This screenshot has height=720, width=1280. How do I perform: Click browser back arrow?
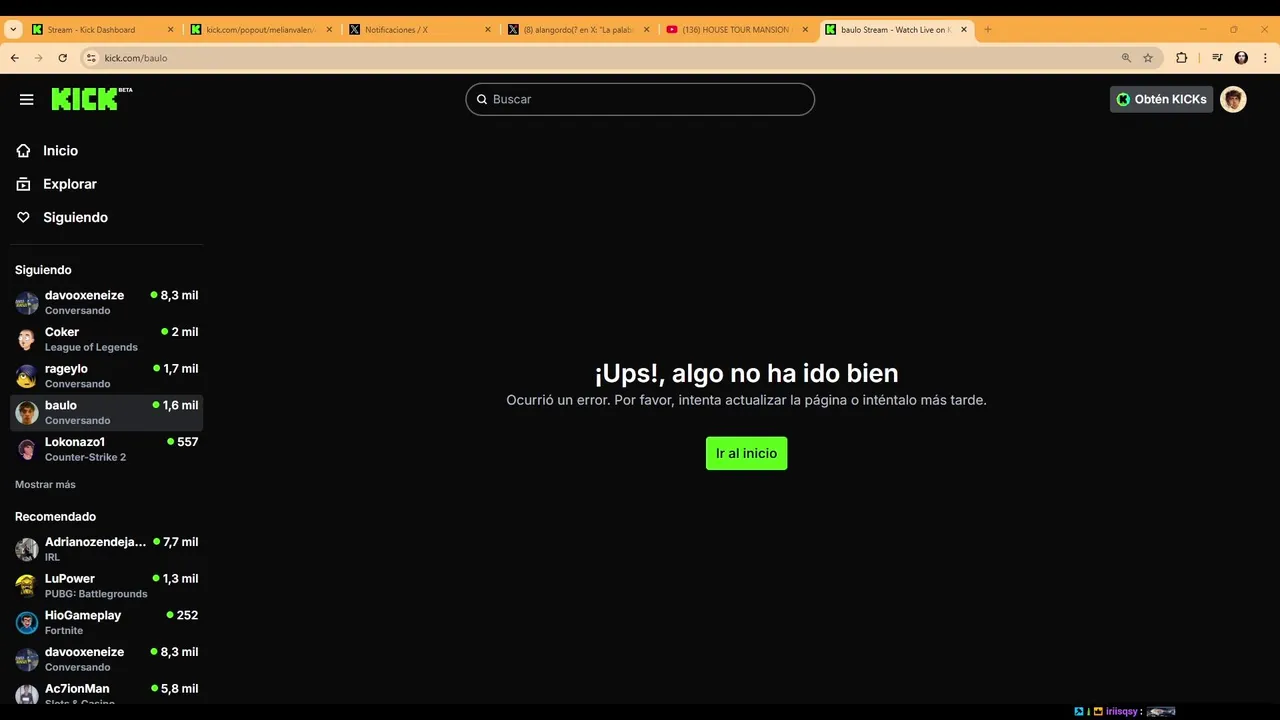(14, 58)
